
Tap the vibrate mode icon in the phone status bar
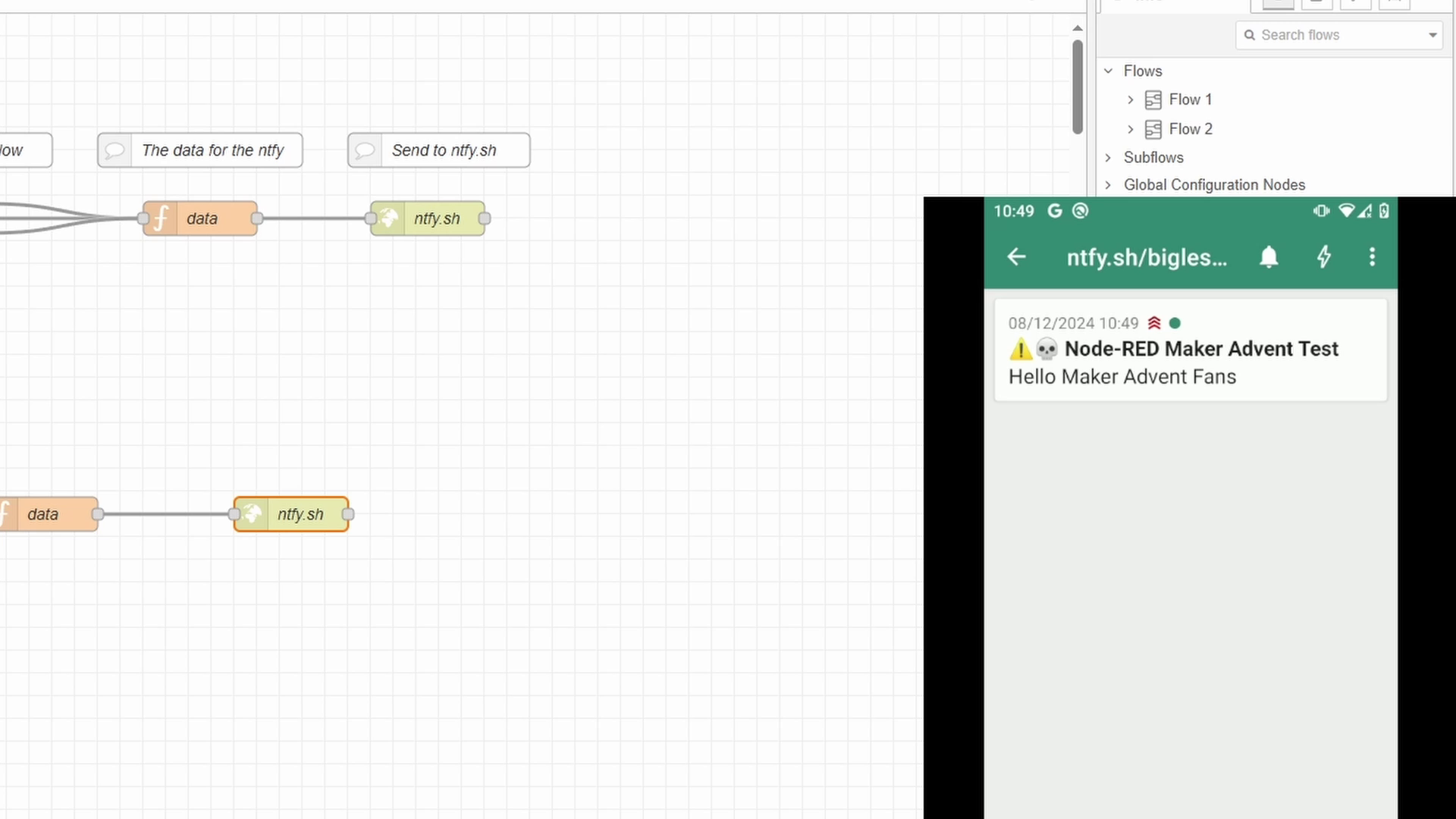point(1321,211)
